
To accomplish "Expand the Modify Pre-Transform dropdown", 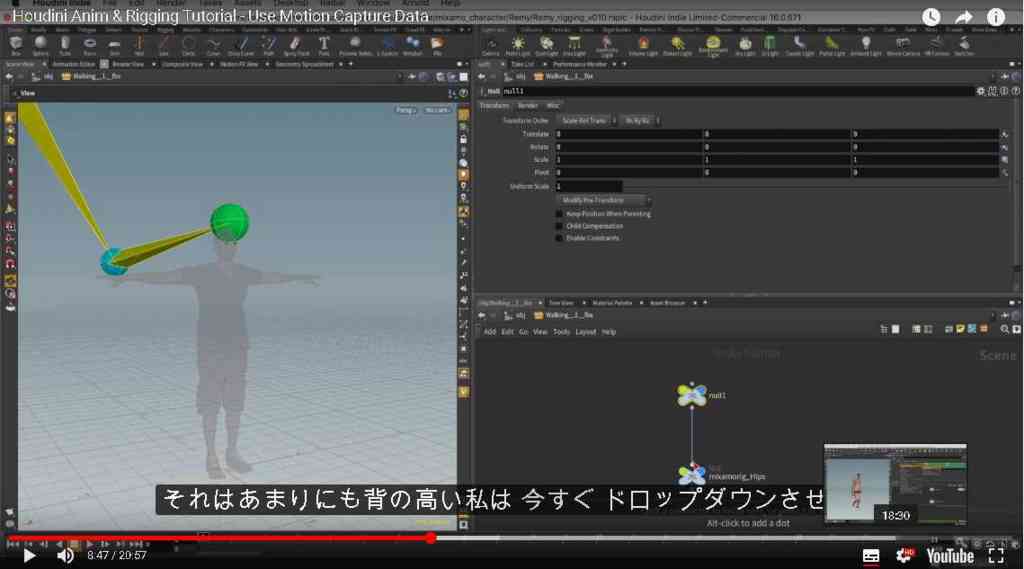I will tap(604, 200).
